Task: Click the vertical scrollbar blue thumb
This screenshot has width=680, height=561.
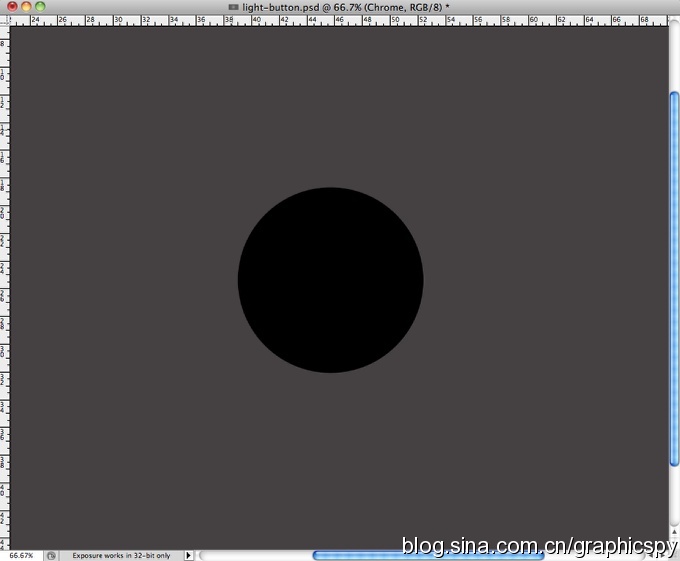Action: click(674, 280)
